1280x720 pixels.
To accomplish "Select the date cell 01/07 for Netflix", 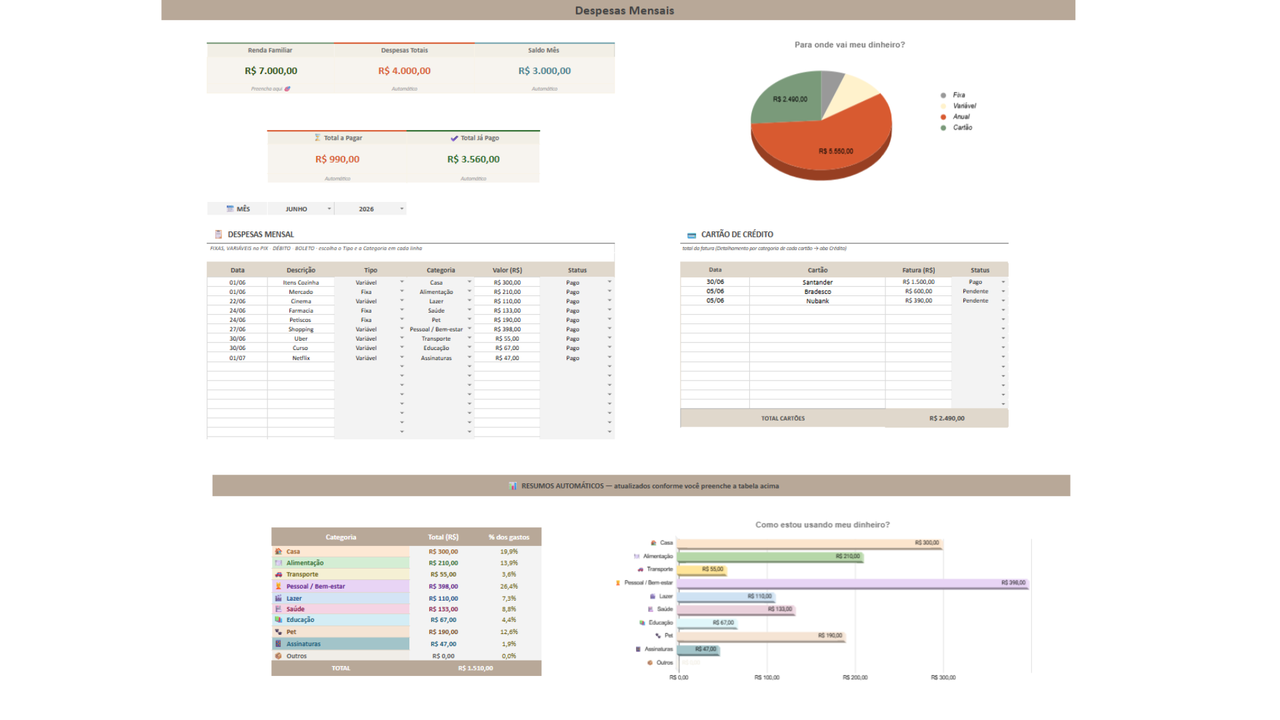I will (x=237, y=357).
